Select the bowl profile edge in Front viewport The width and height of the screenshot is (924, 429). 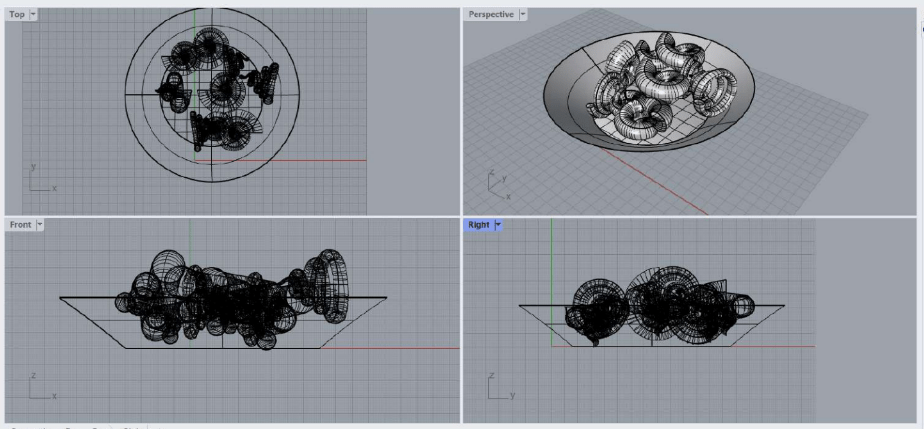point(90,322)
